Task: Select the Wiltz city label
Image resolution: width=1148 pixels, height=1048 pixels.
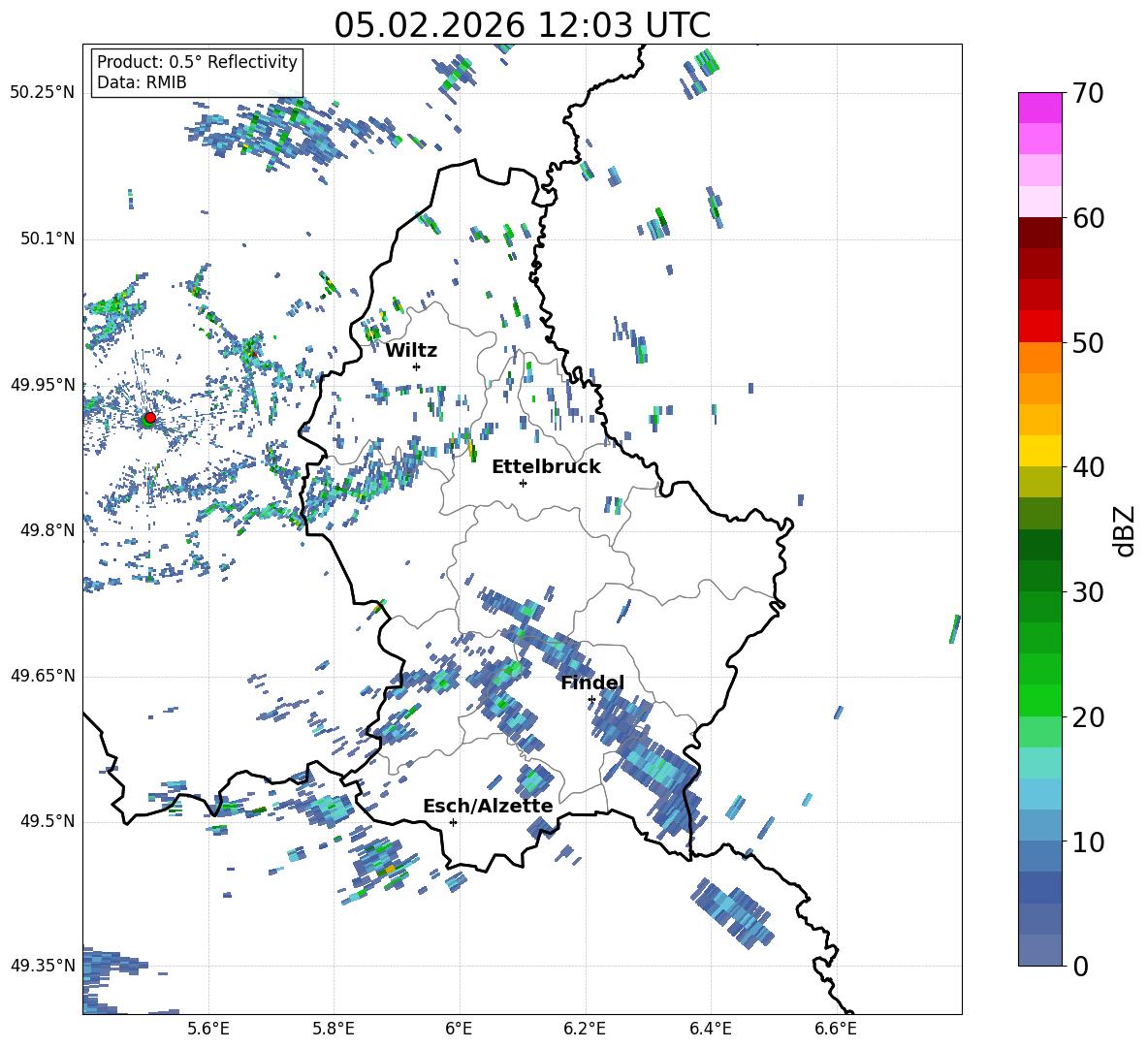Action: coord(411,351)
